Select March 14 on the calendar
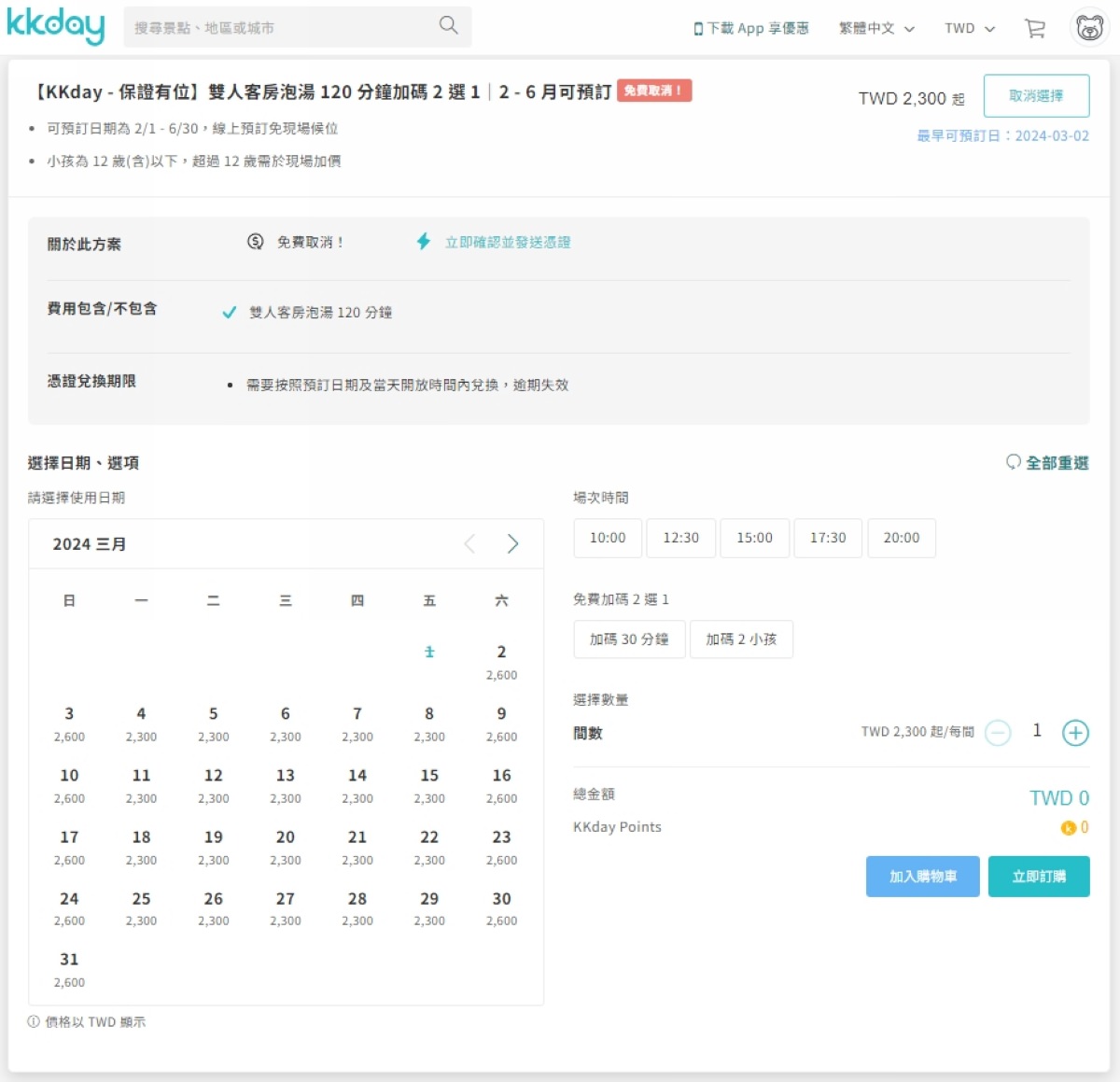This screenshot has width=1120, height=1082. point(357,785)
